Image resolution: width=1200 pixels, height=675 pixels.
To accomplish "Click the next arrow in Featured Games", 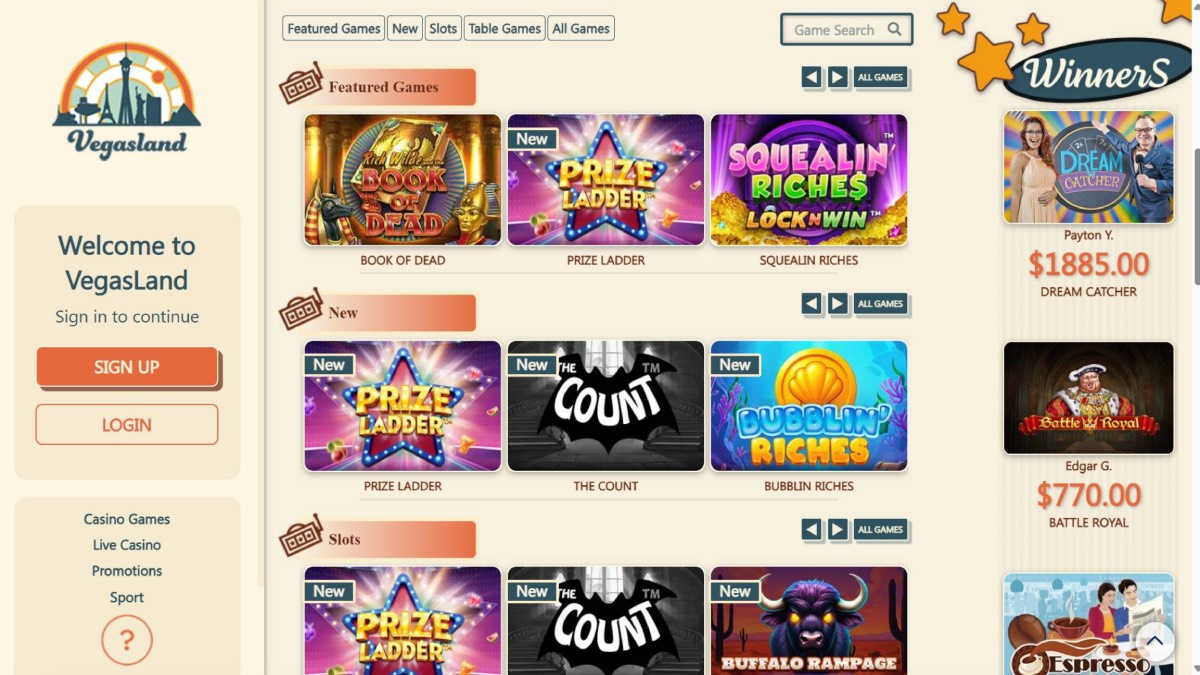I will coord(838,77).
